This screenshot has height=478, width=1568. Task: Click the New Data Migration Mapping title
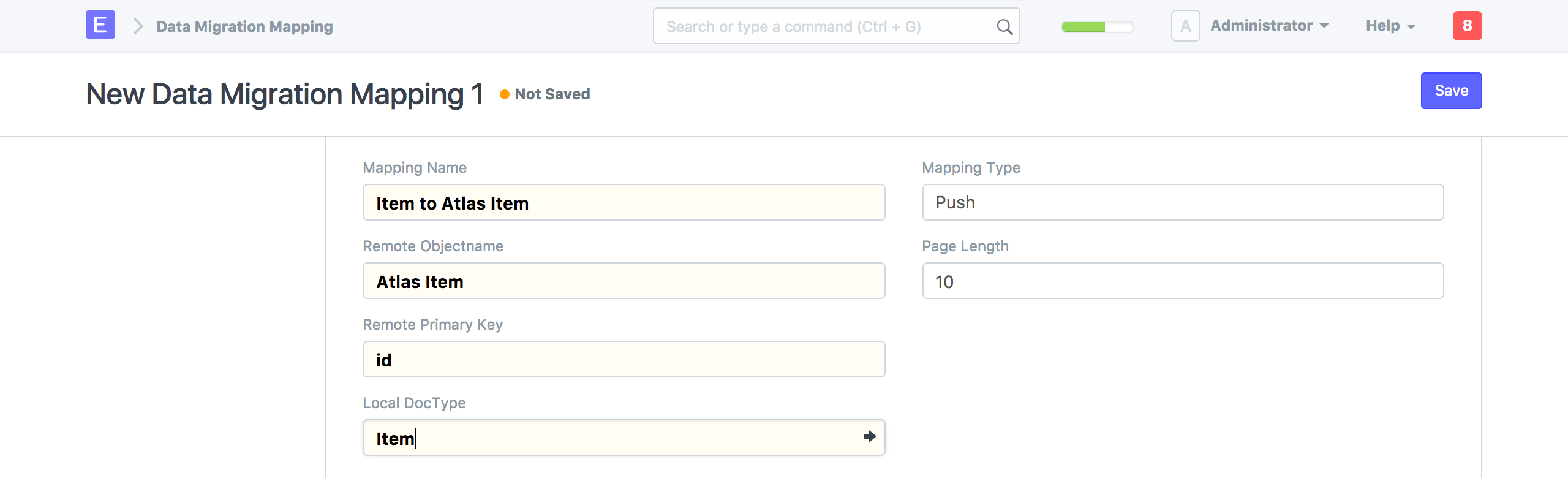[285, 94]
